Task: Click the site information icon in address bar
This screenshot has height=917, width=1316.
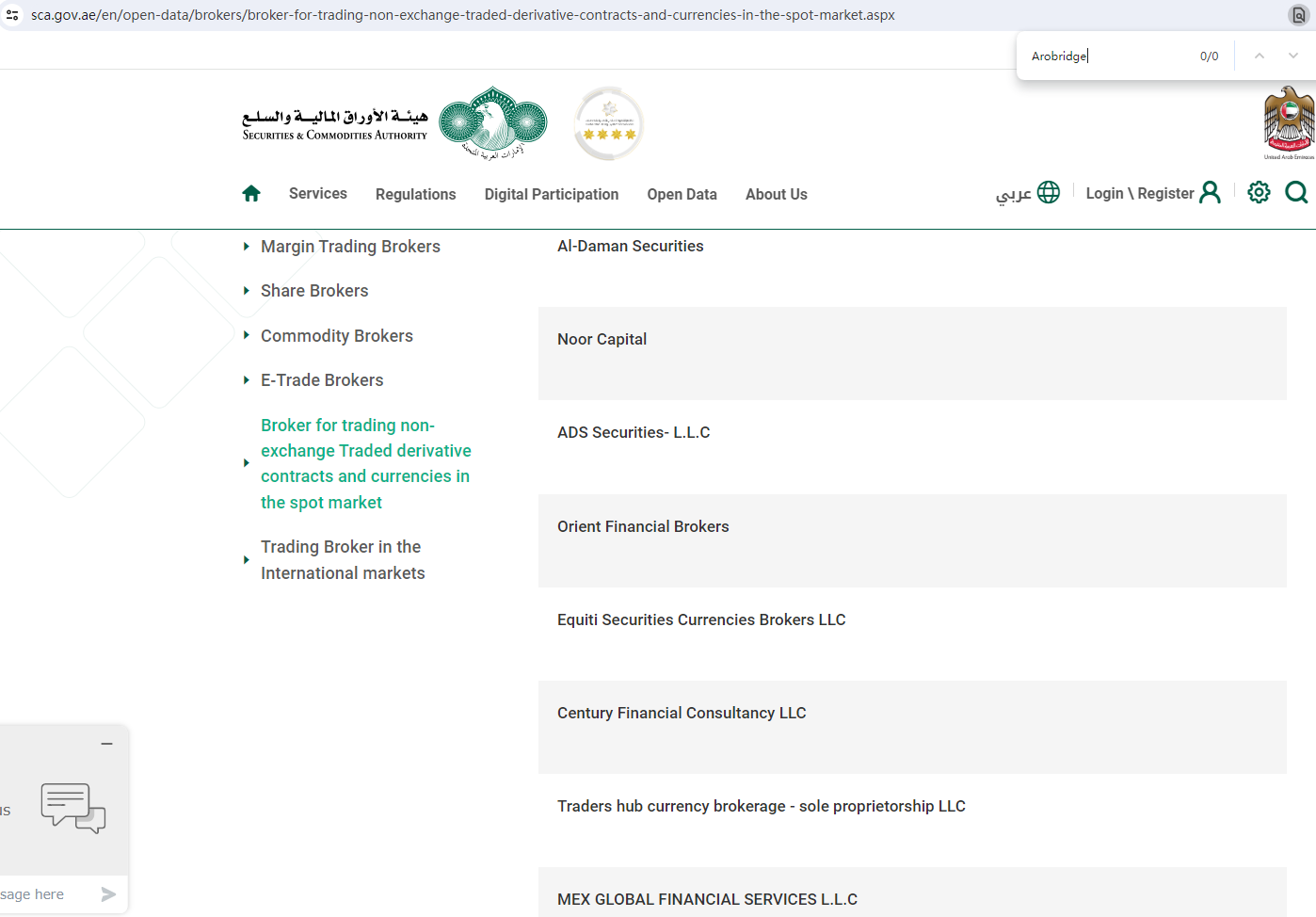Action: (x=12, y=15)
